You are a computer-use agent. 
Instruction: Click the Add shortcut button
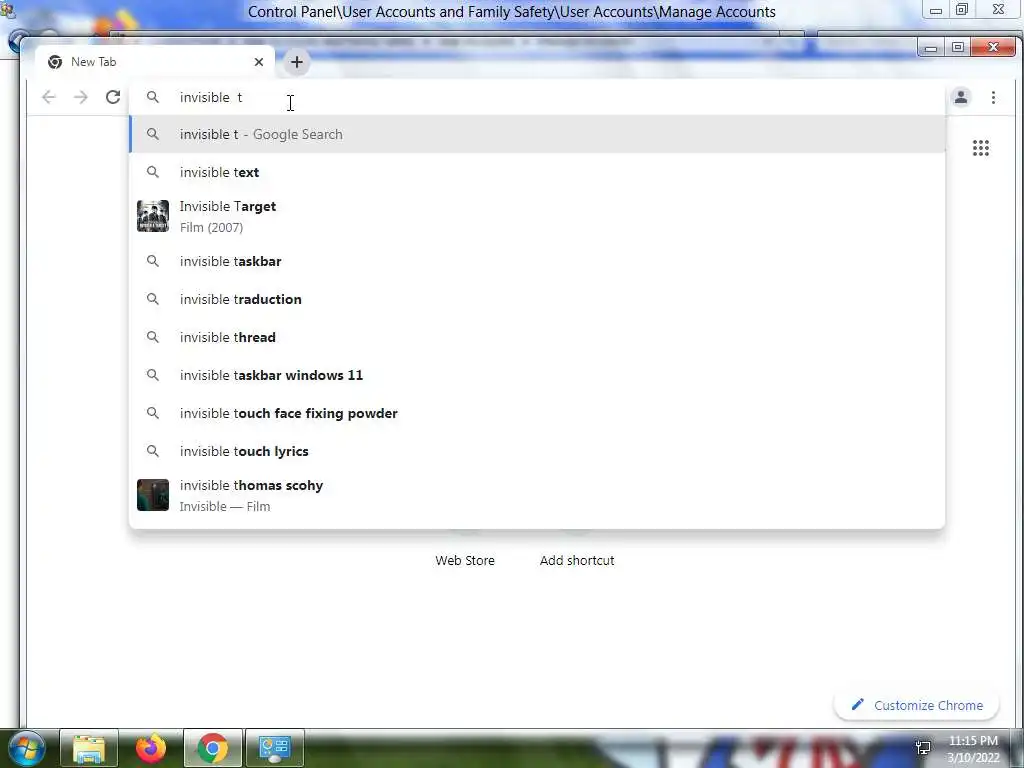tap(577, 560)
